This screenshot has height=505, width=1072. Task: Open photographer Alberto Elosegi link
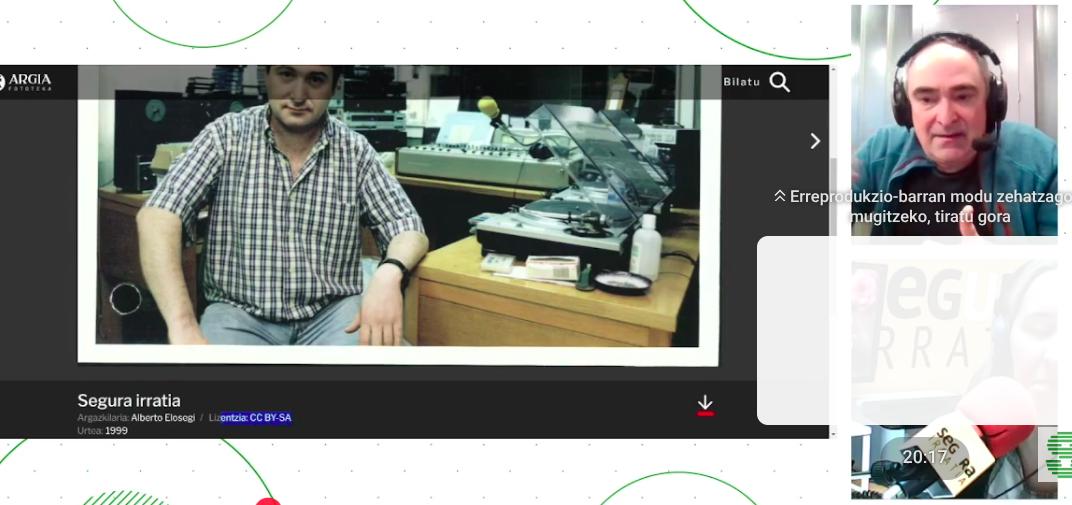click(x=163, y=418)
